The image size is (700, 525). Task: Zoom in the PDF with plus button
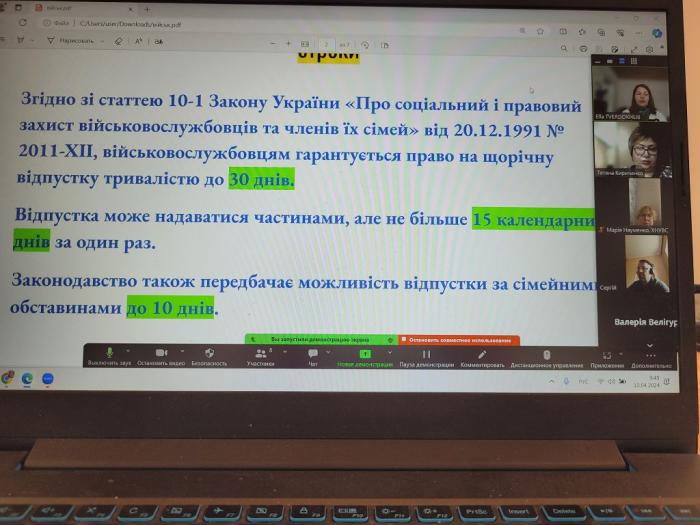(289, 43)
